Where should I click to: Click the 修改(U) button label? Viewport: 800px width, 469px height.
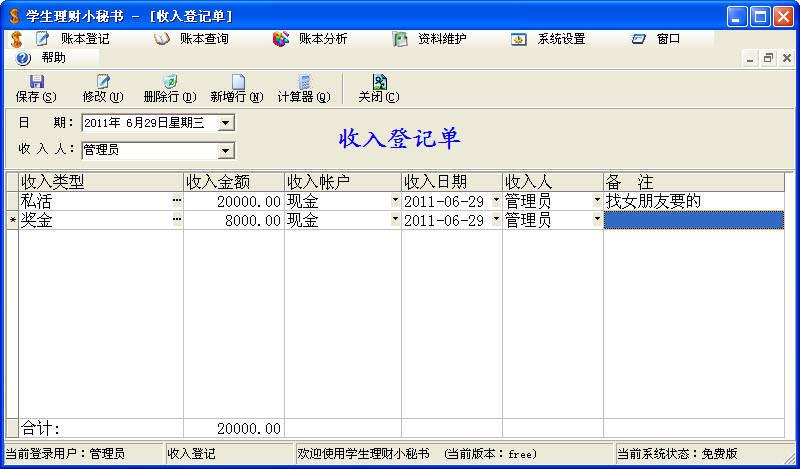click(103, 96)
